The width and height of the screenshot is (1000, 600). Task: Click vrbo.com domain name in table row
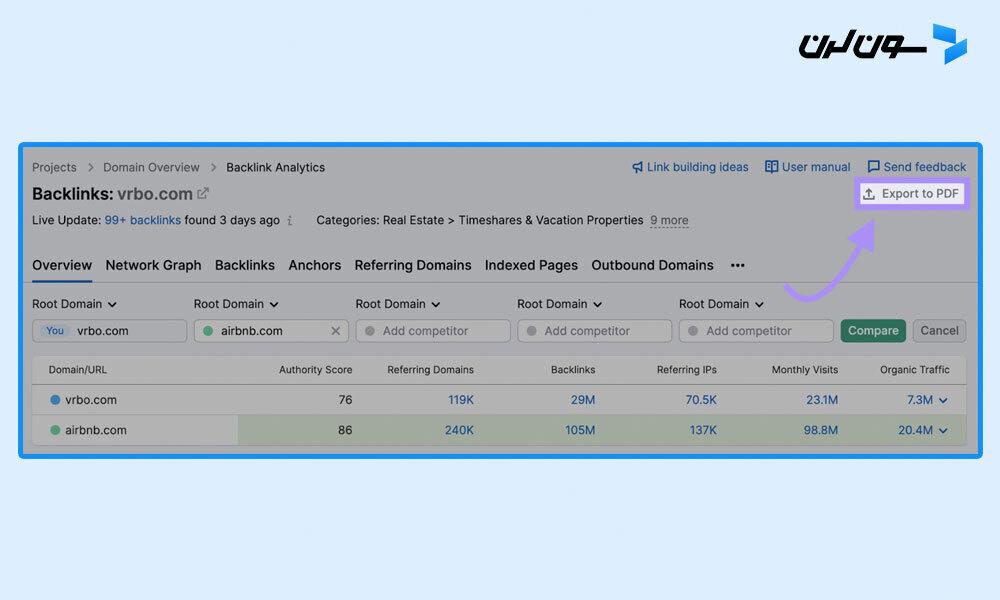[91, 400]
